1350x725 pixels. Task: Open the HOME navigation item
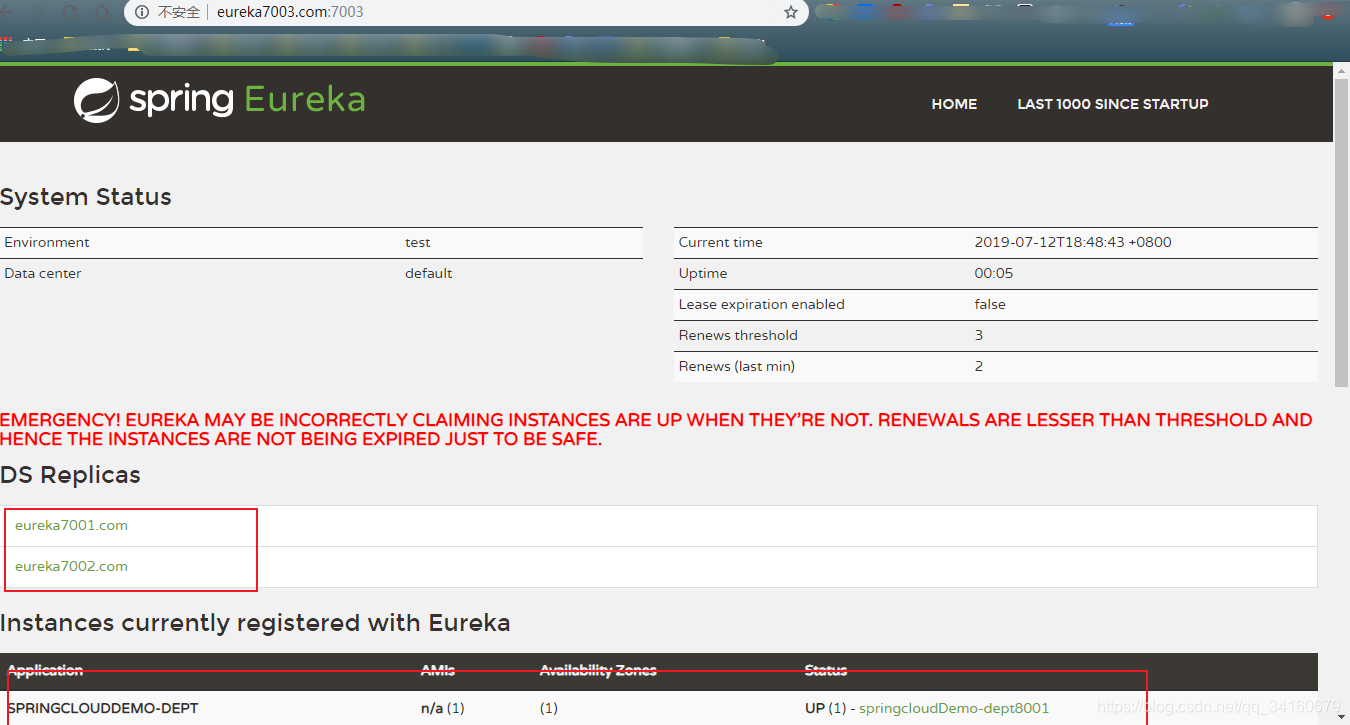click(954, 104)
